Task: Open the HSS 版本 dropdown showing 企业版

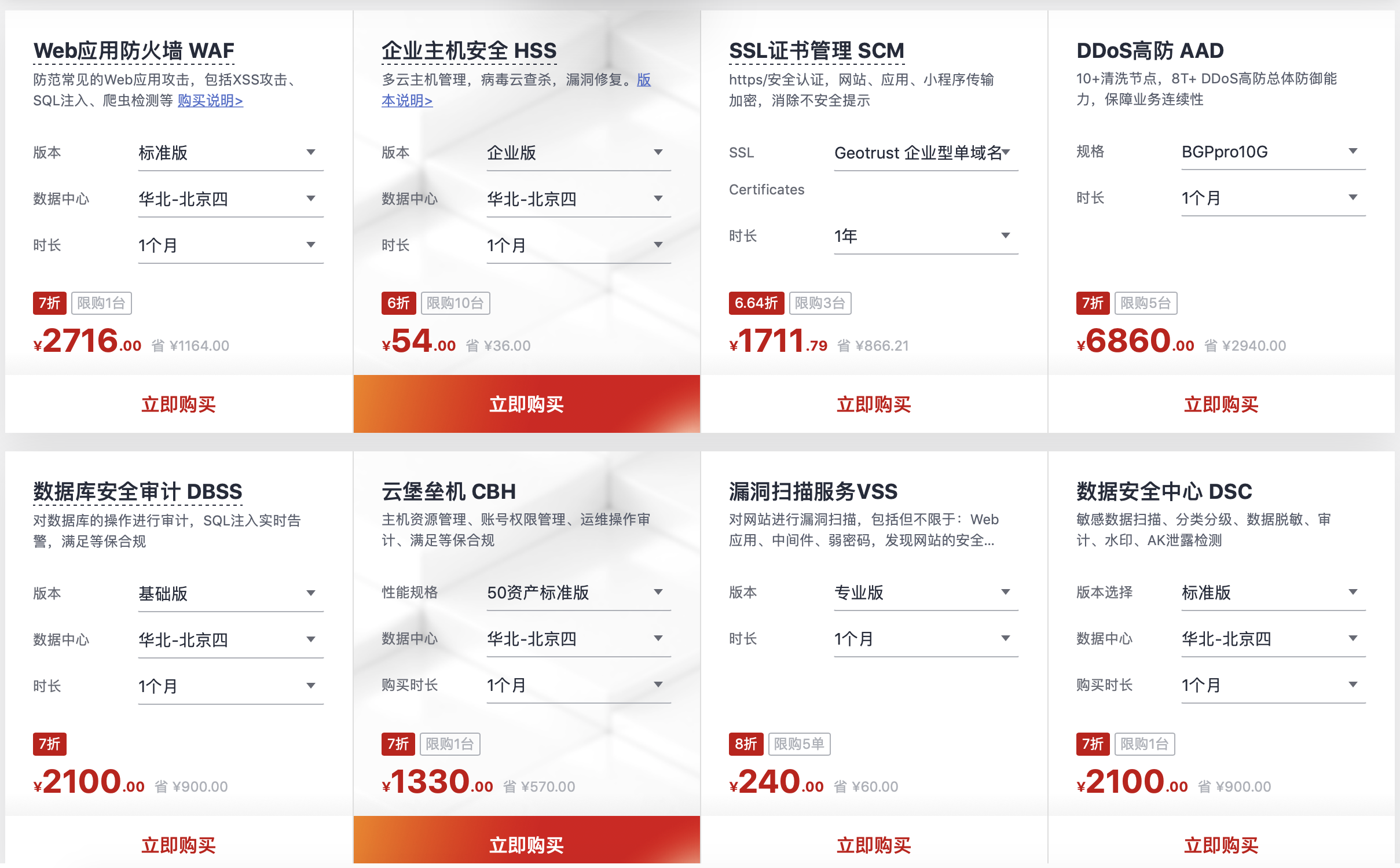Action: [578, 152]
